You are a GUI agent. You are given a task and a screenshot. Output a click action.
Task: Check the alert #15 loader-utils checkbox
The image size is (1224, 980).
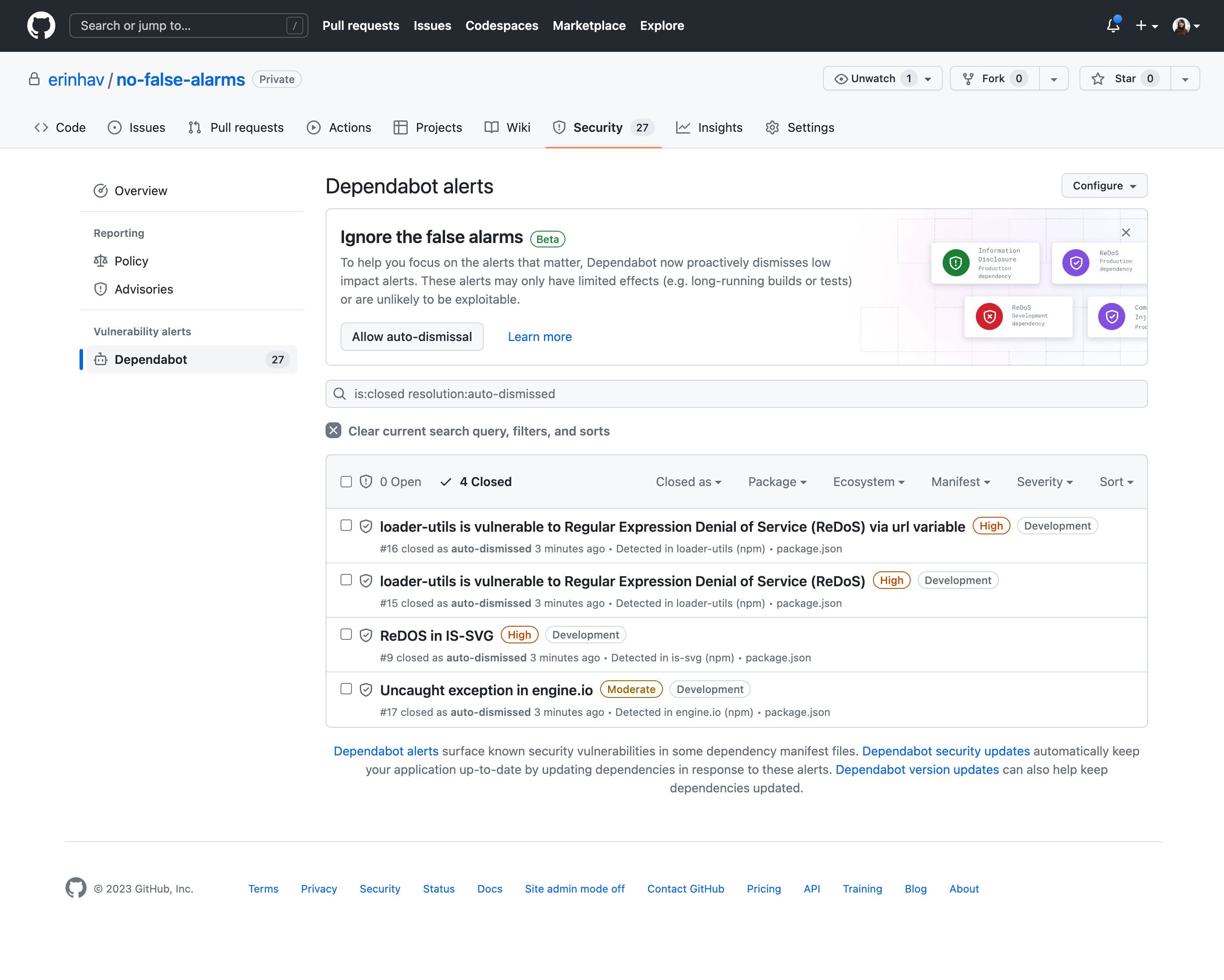pyautogui.click(x=346, y=580)
